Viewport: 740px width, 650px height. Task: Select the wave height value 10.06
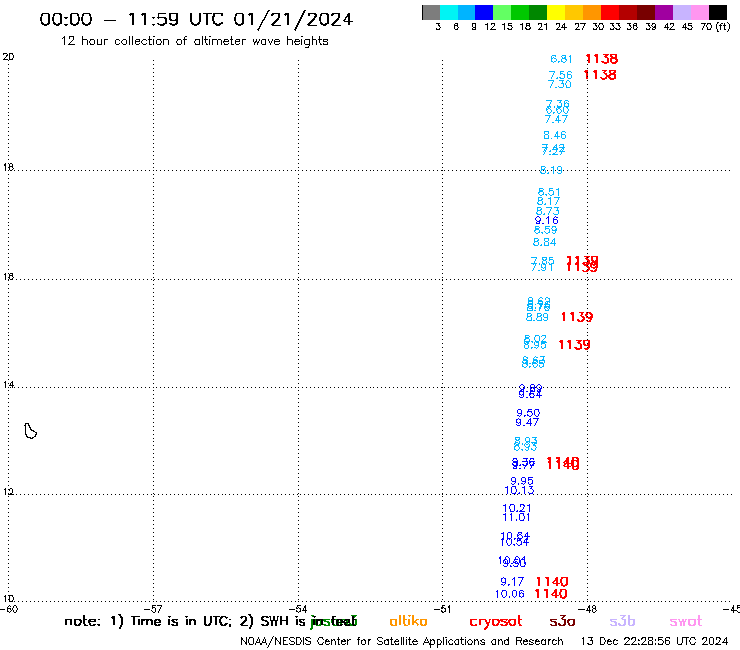[x=509, y=594]
